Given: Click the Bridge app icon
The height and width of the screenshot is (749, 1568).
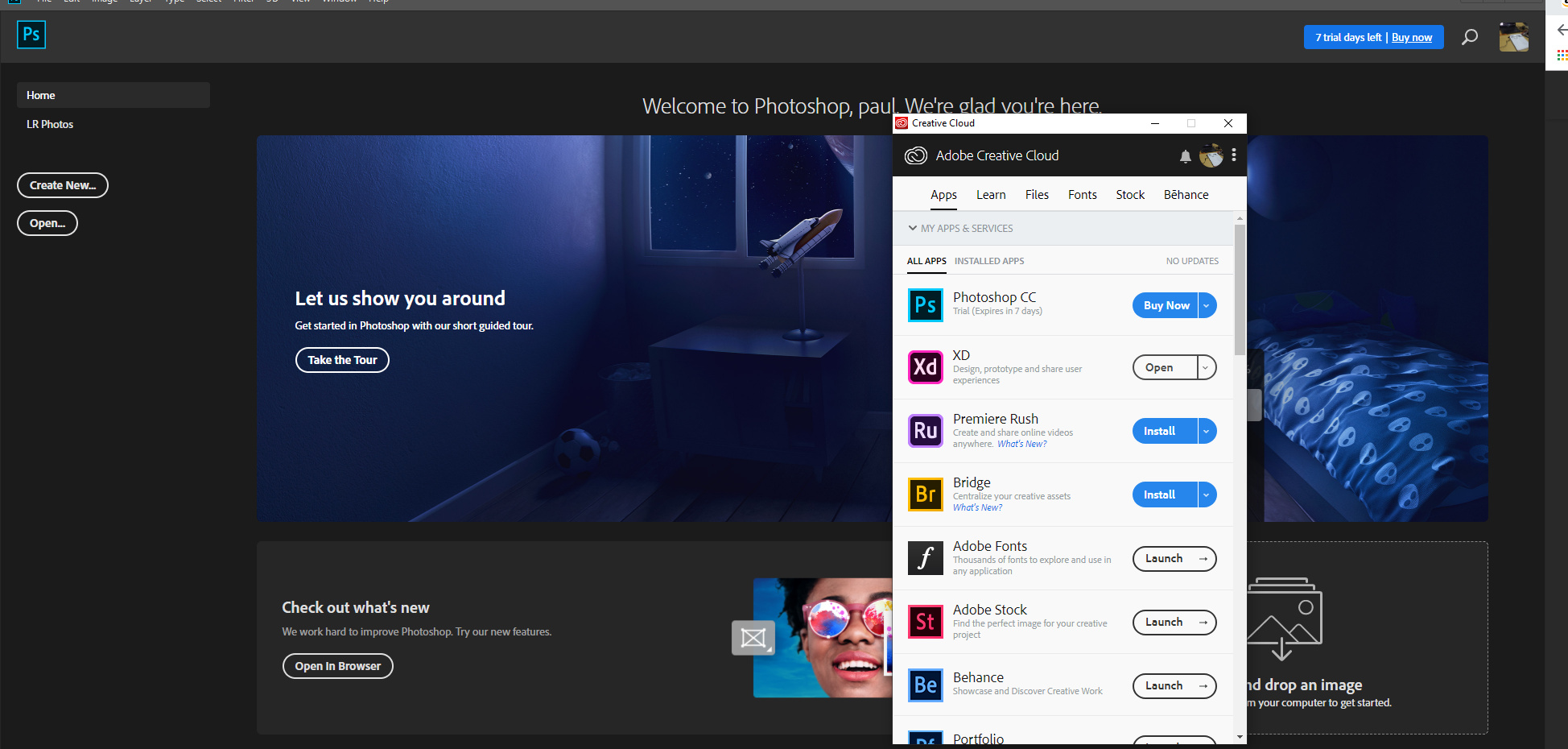Looking at the screenshot, I should (925, 495).
